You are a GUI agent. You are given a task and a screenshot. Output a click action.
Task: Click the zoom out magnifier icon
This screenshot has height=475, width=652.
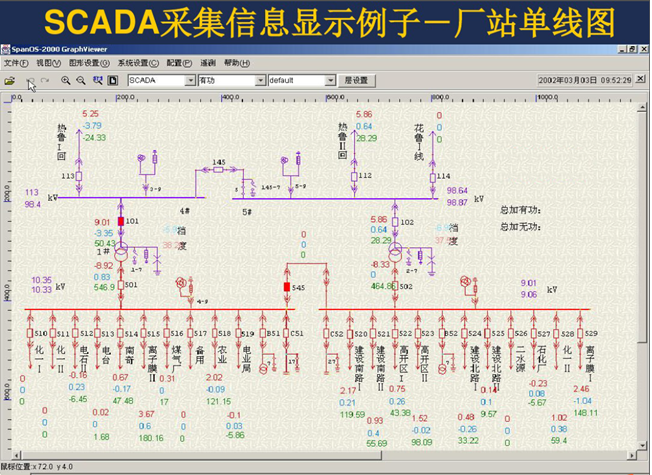pos(80,80)
